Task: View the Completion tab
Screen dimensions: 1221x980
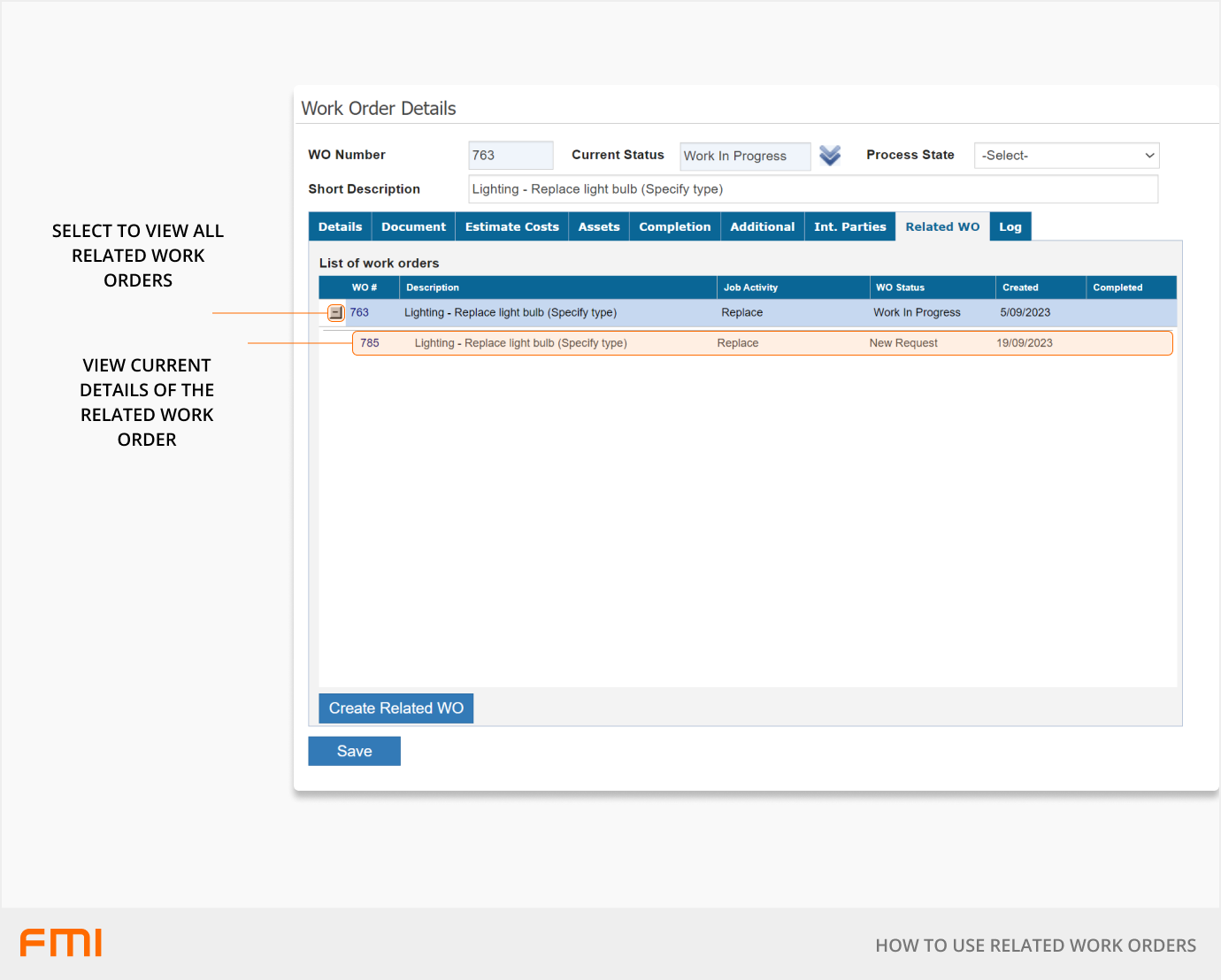Action: click(x=674, y=227)
